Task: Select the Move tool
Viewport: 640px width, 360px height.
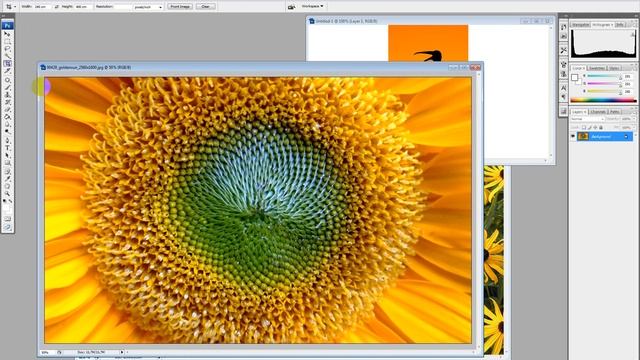Action: 7,34
